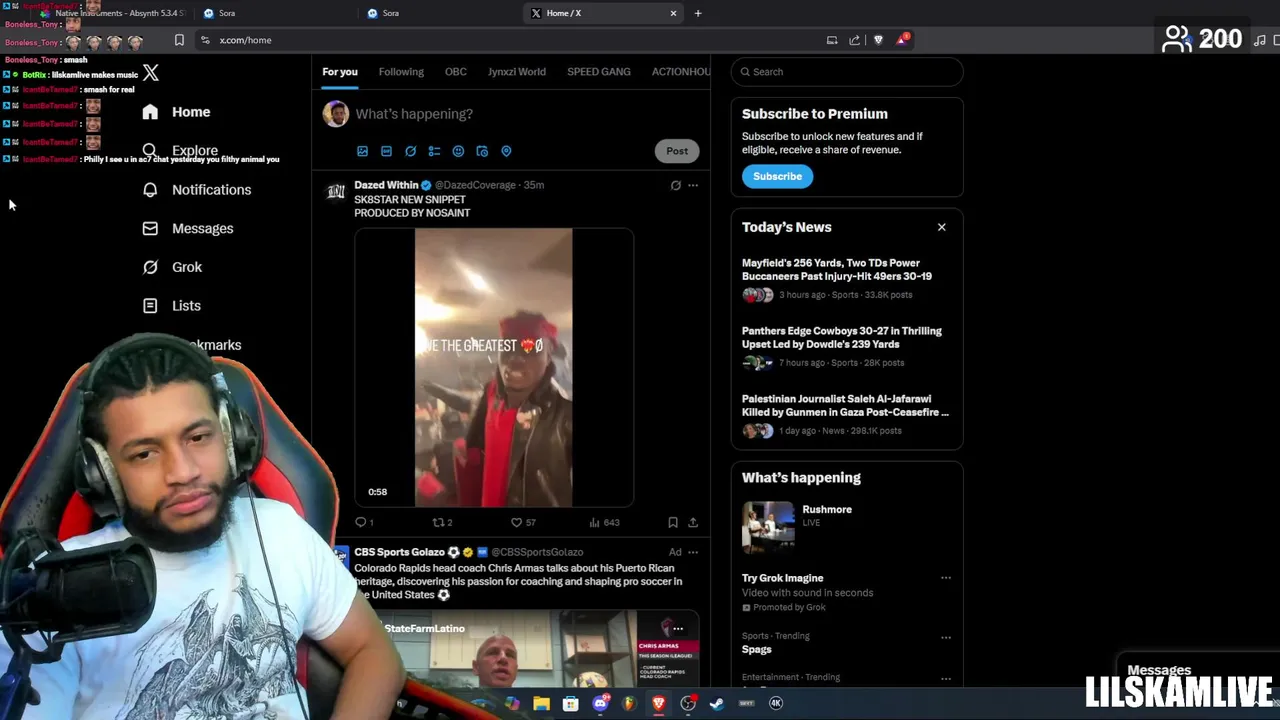Click the Grok enhance icon in composer
1280x720 pixels.
pos(410,151)
